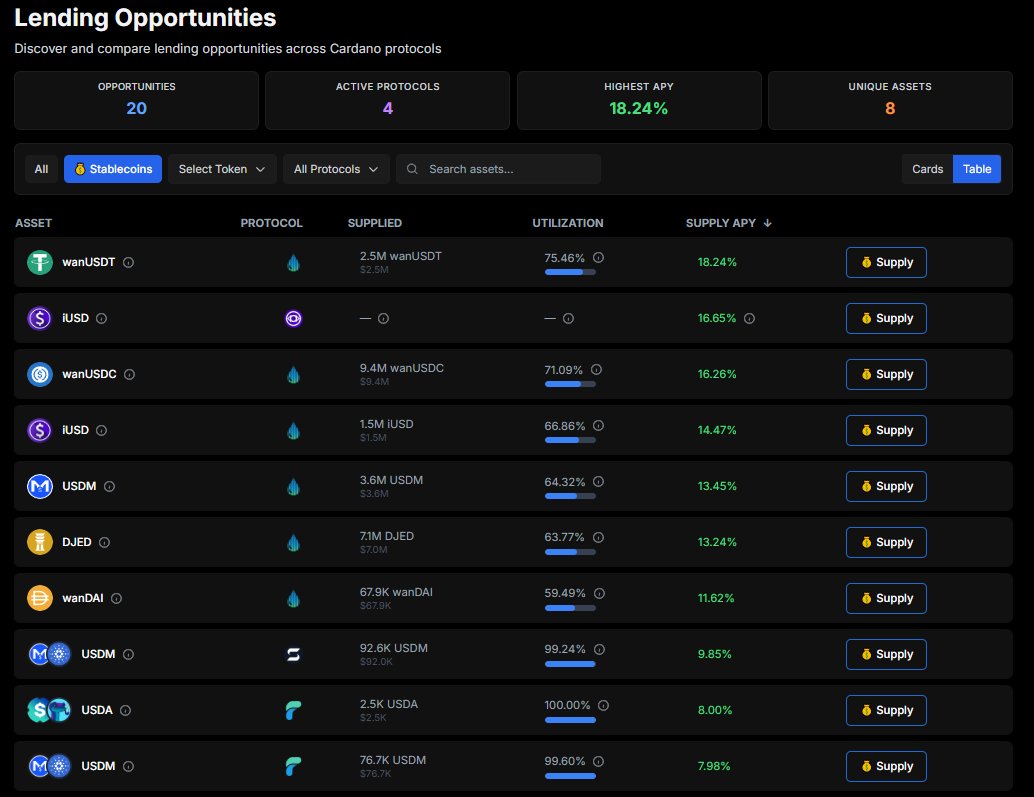Show utilization info for 75.46% wanUSDT

coord(598,258)
